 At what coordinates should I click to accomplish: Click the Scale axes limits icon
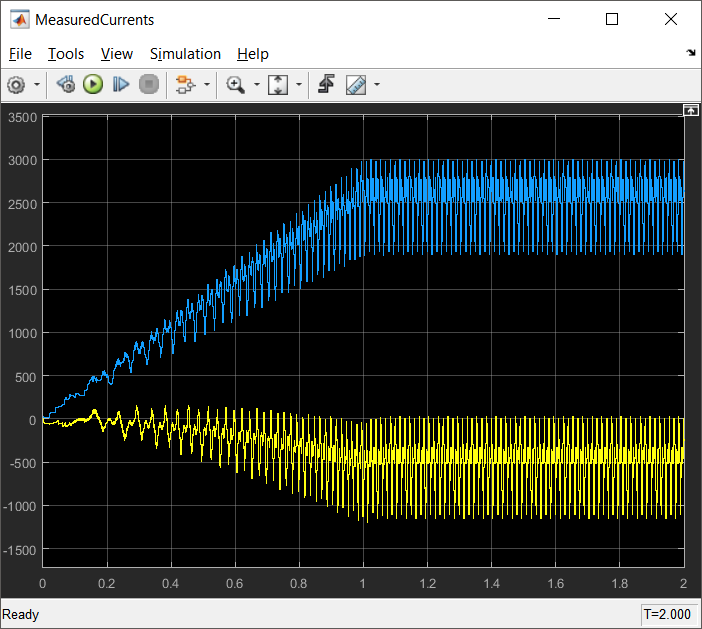[278, 85]
